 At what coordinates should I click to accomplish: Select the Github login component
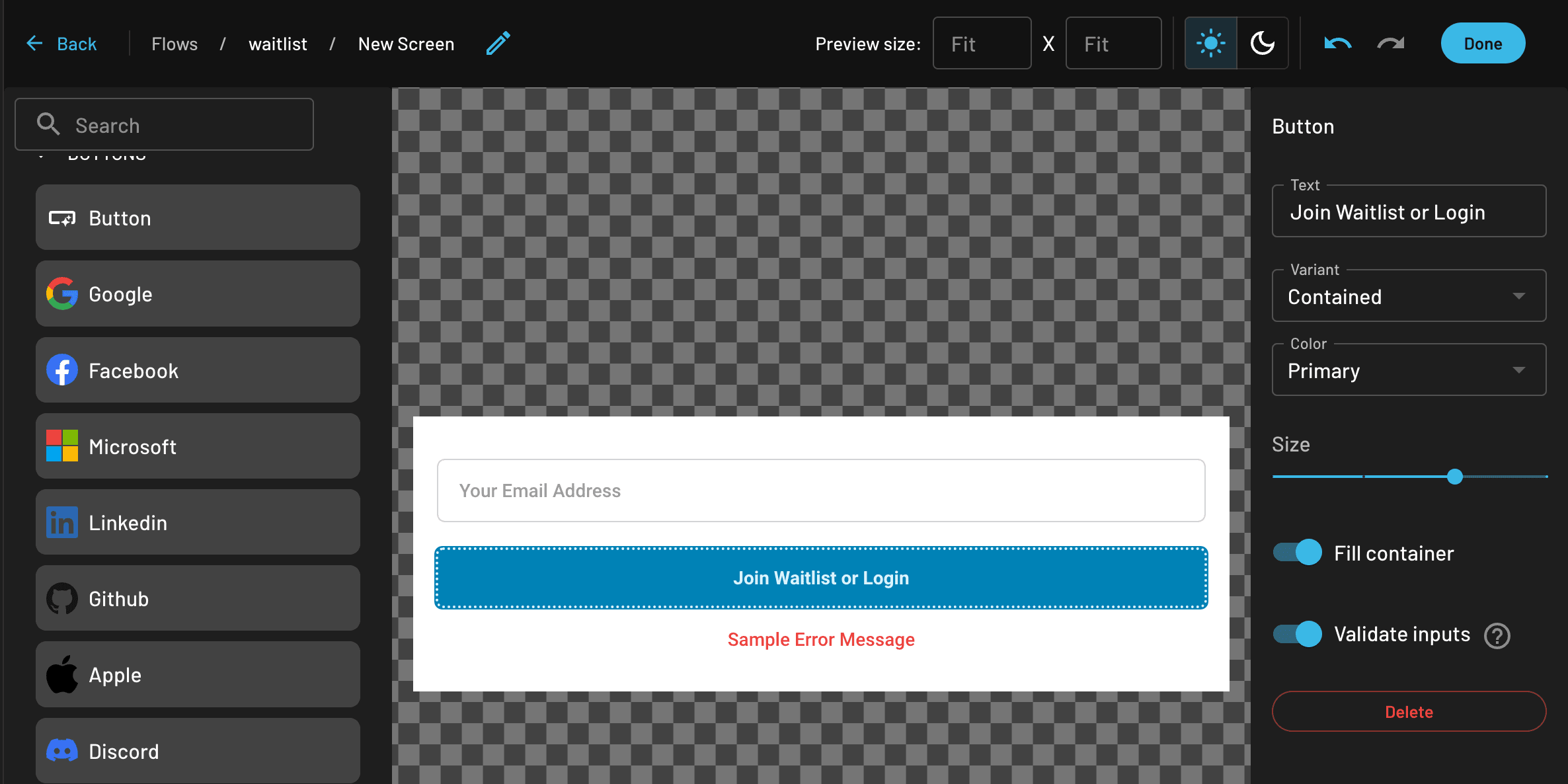pyautogui.click(x=197, y=598)
